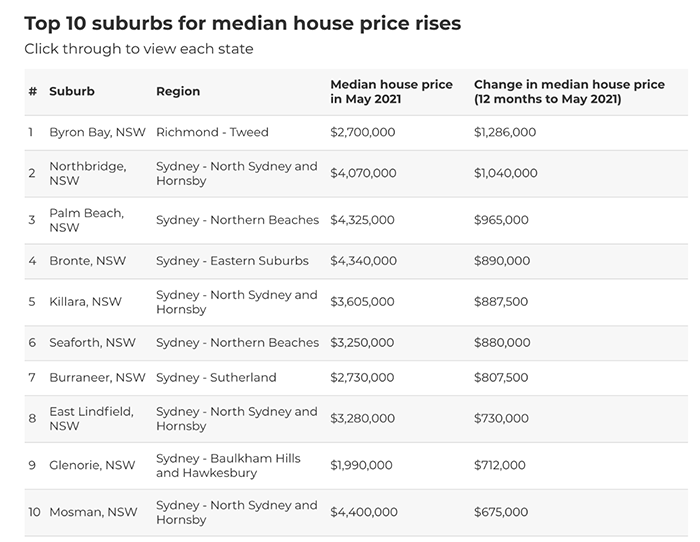
Task: Select the Bronte, NSW row
Action: tap(356, 261)
